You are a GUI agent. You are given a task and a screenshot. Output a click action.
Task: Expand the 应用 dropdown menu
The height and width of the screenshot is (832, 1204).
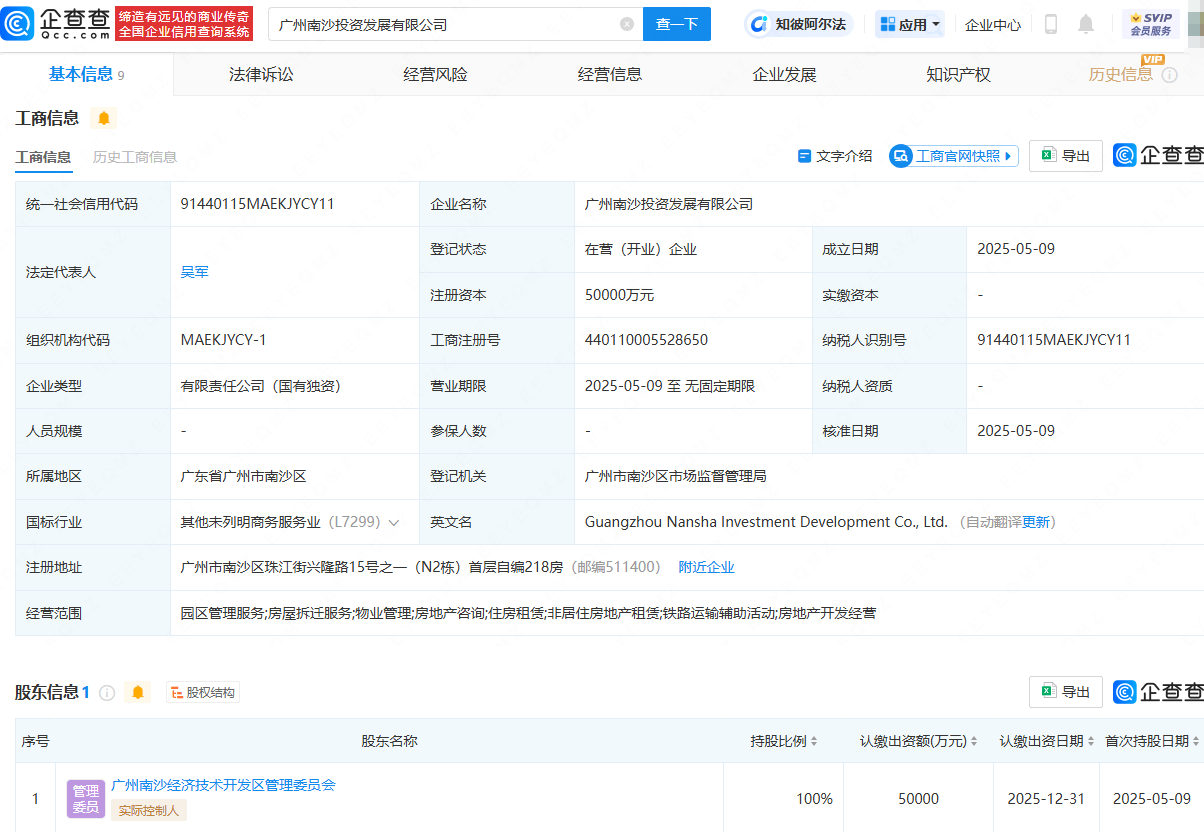910,24
